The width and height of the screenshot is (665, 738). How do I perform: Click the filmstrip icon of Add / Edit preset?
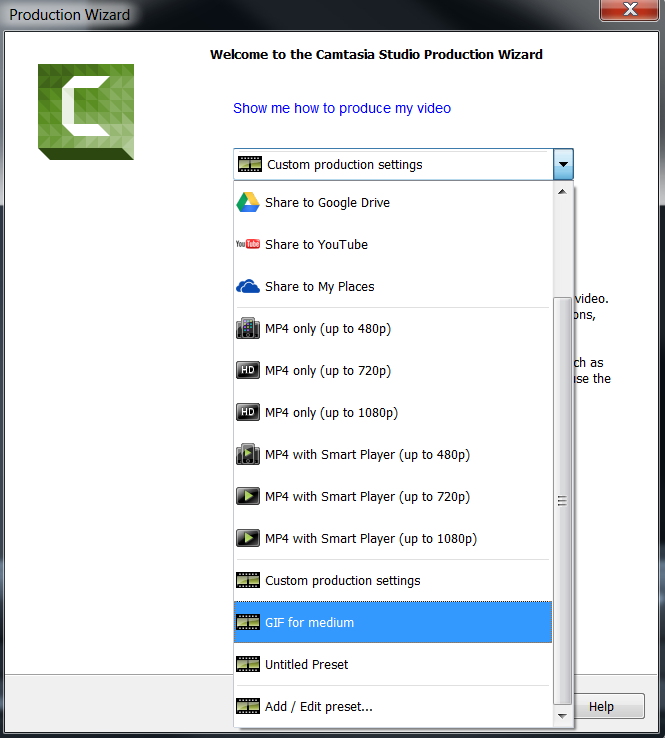click(x=248, y=706)
